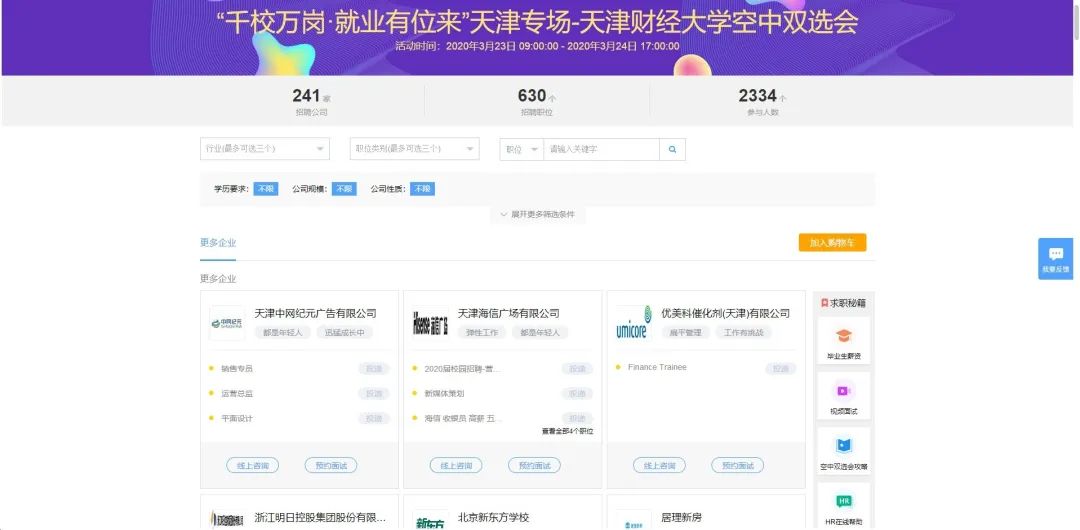The image size is (1080, 530).
Task: Click 线上咨询 for 天津中网纪元广告有限公司
Action: [252, 465]
